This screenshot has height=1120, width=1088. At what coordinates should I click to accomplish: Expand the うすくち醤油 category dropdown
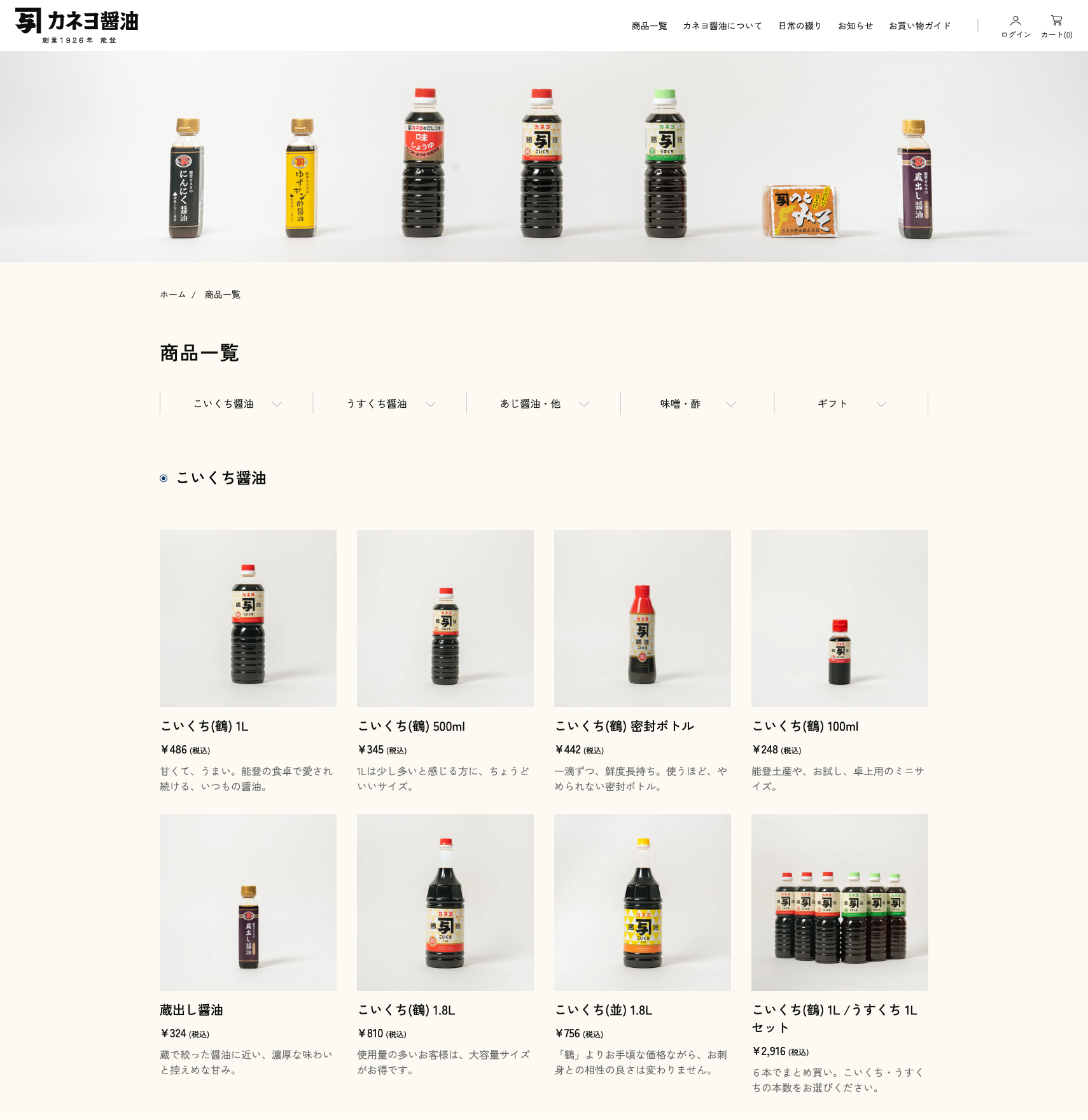click(390, 403)
